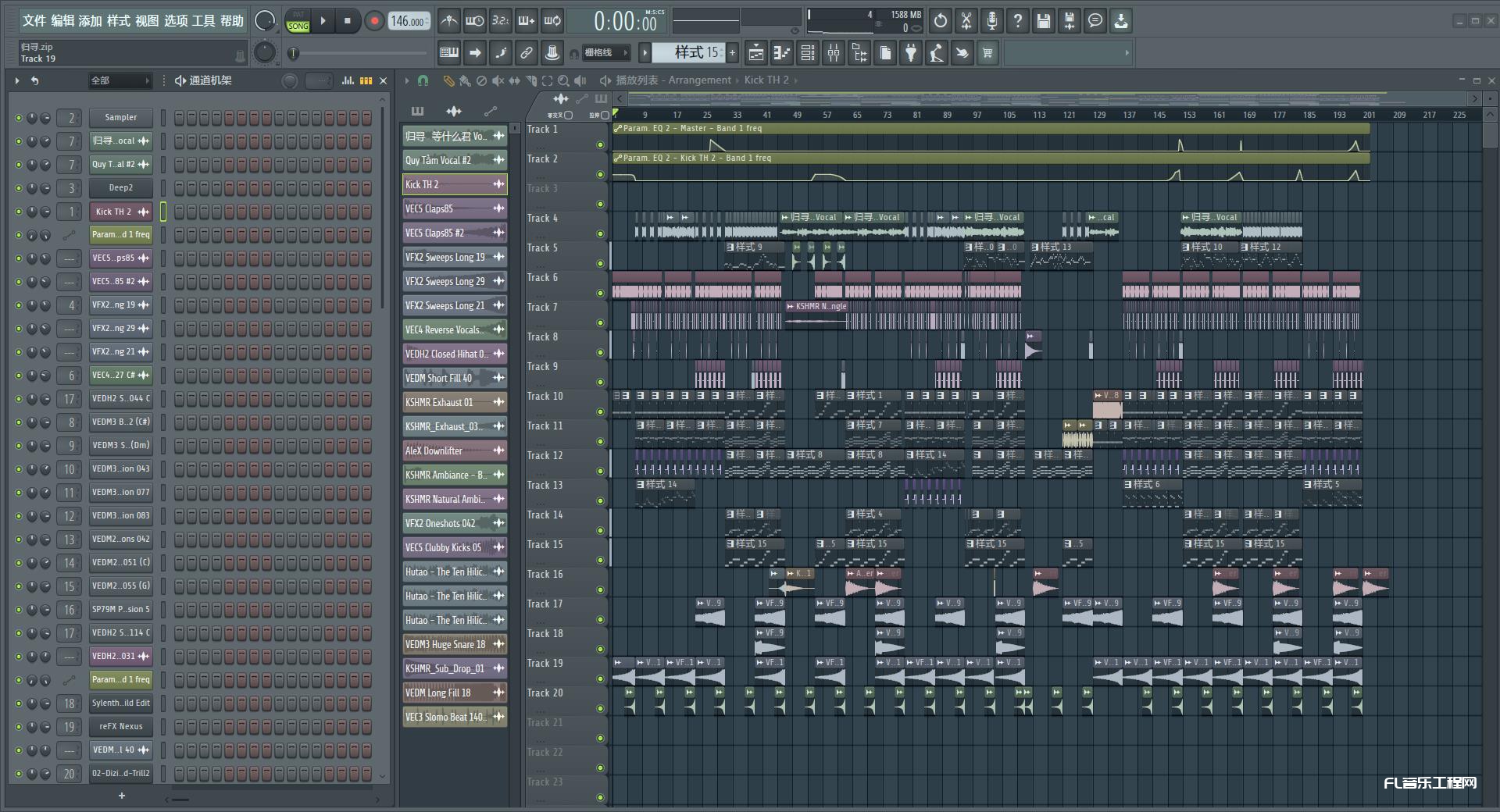Open the 视图 menu
Viewport: 1500px width, 812px height.
(x=147, y=20)
